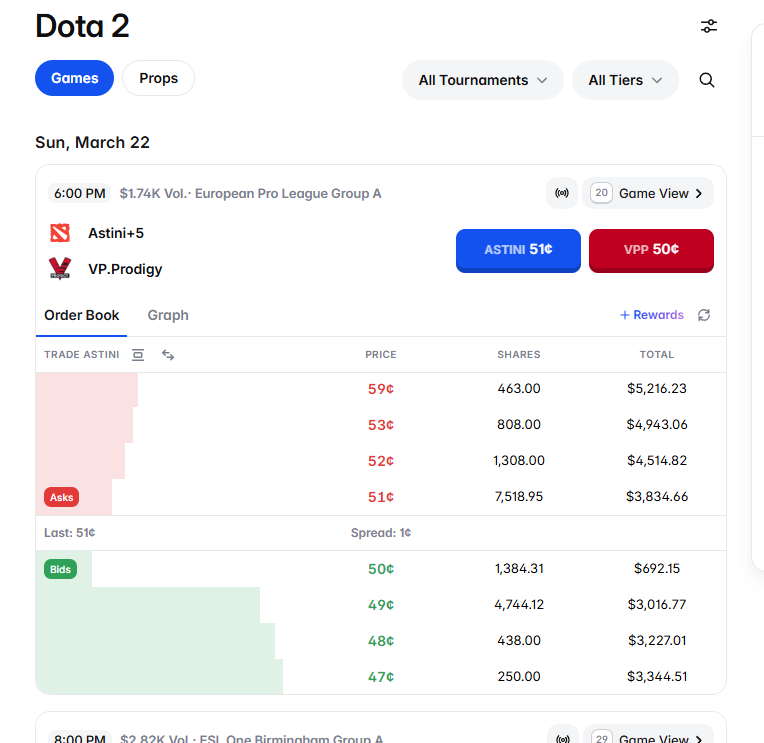Select the 48¢ bid price
This screenshot has width=764, height=743.
tap(381, 641)
